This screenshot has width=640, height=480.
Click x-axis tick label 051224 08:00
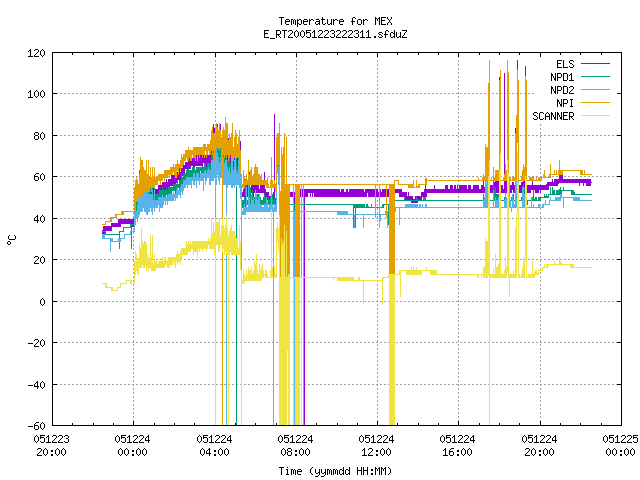[296, 446]
